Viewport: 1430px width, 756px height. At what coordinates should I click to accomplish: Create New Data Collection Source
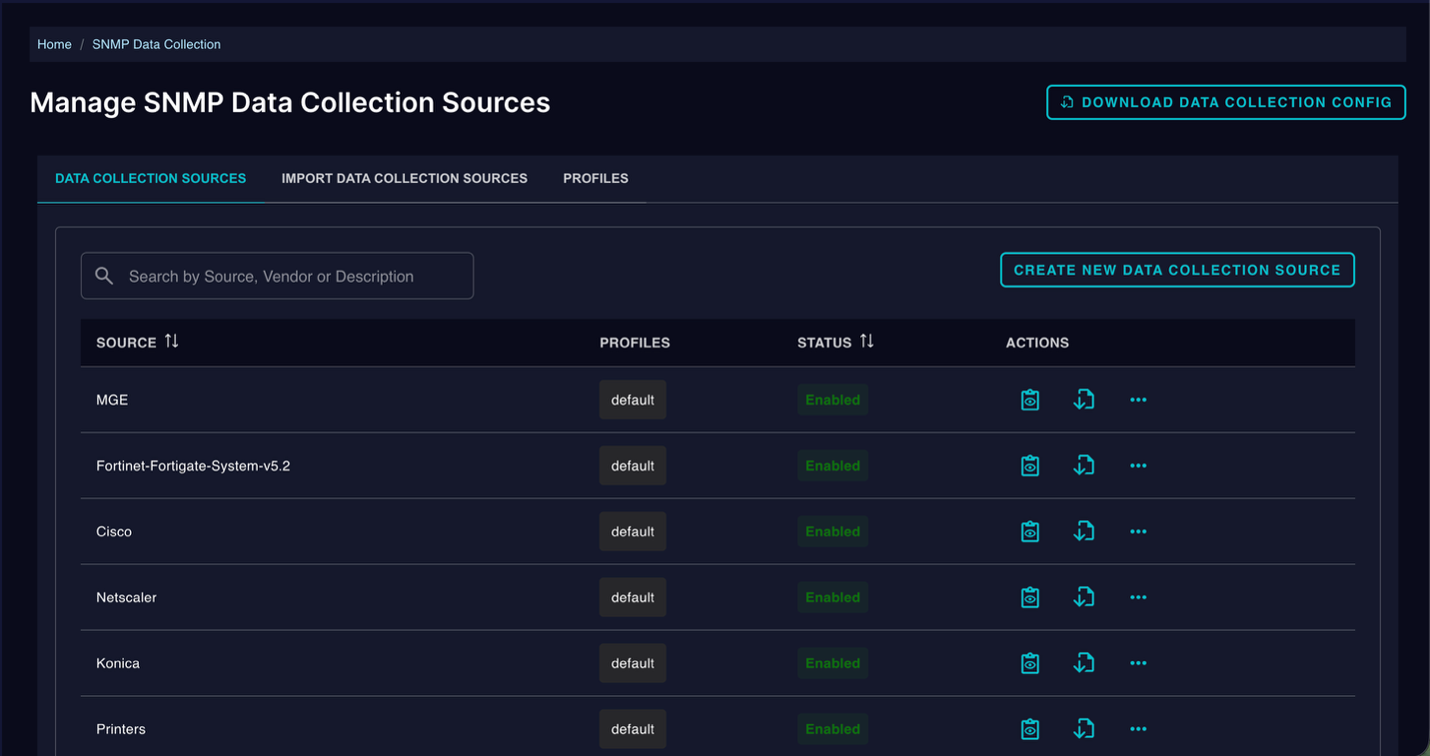click(1177, 270)
